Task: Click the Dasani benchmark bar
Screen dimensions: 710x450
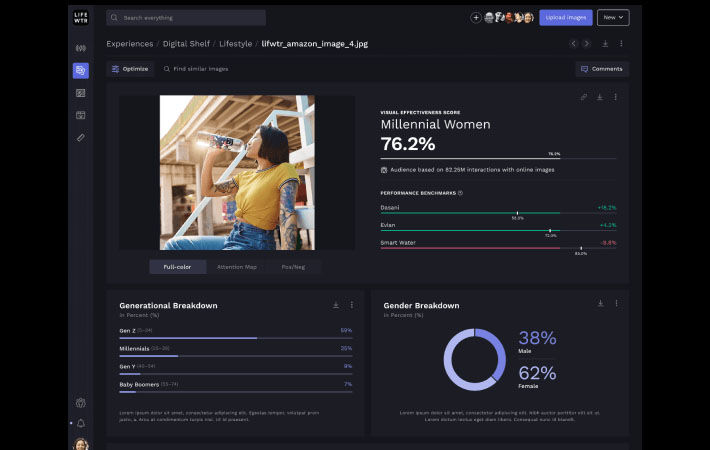Action: pyautogui.click(x=498, y=213)
